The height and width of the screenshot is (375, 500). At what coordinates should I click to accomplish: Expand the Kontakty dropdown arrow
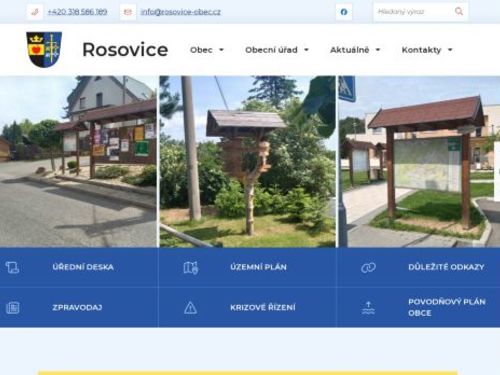450,50
